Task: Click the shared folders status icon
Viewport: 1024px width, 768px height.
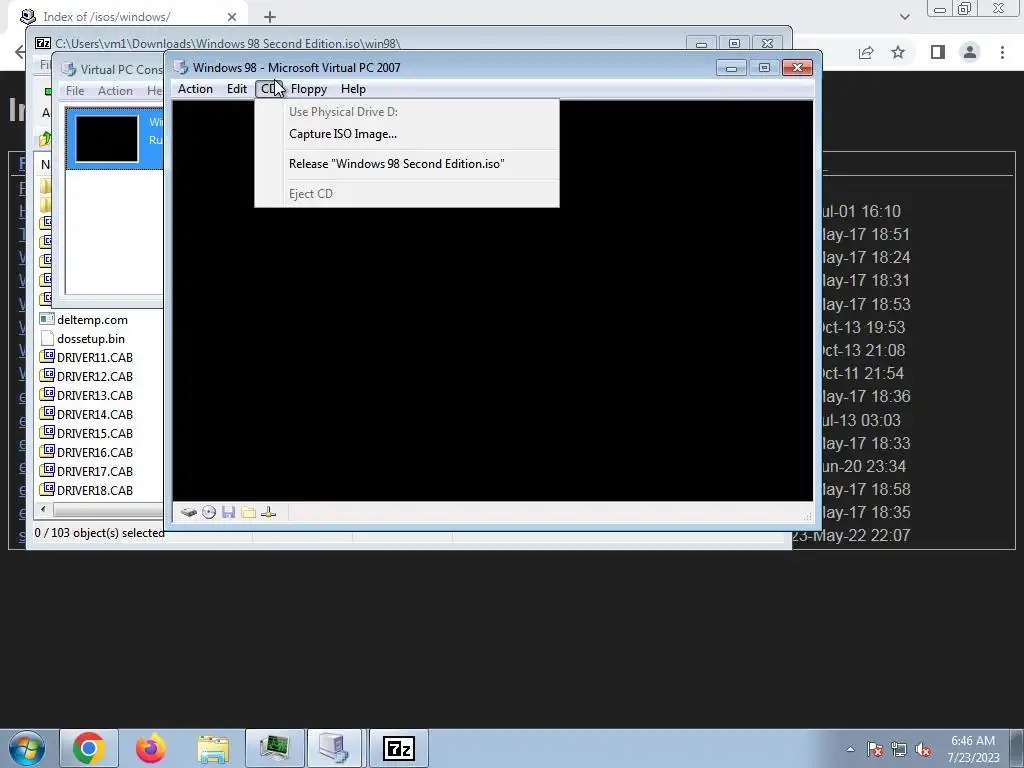Action: click(x=248, y=513)
